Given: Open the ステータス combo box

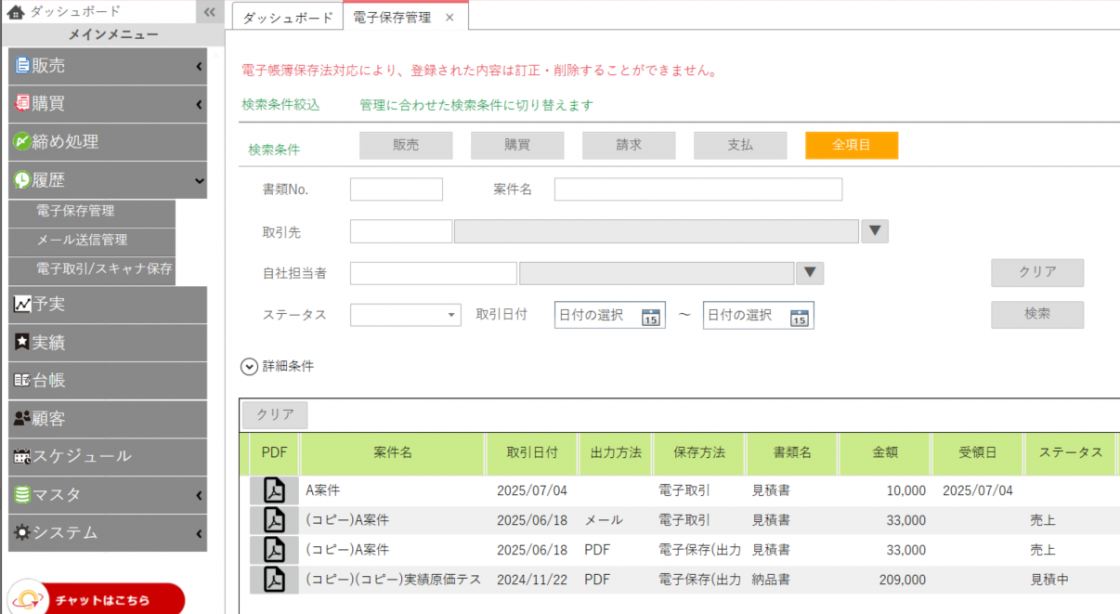Looking at the screenshot, I should point(405,315).
